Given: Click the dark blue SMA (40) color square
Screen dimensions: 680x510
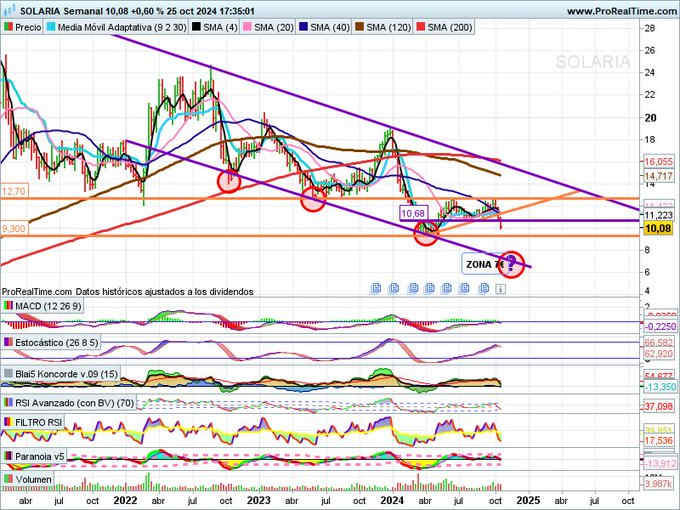Looking at the screenshot, I should (x=303, y=27).
